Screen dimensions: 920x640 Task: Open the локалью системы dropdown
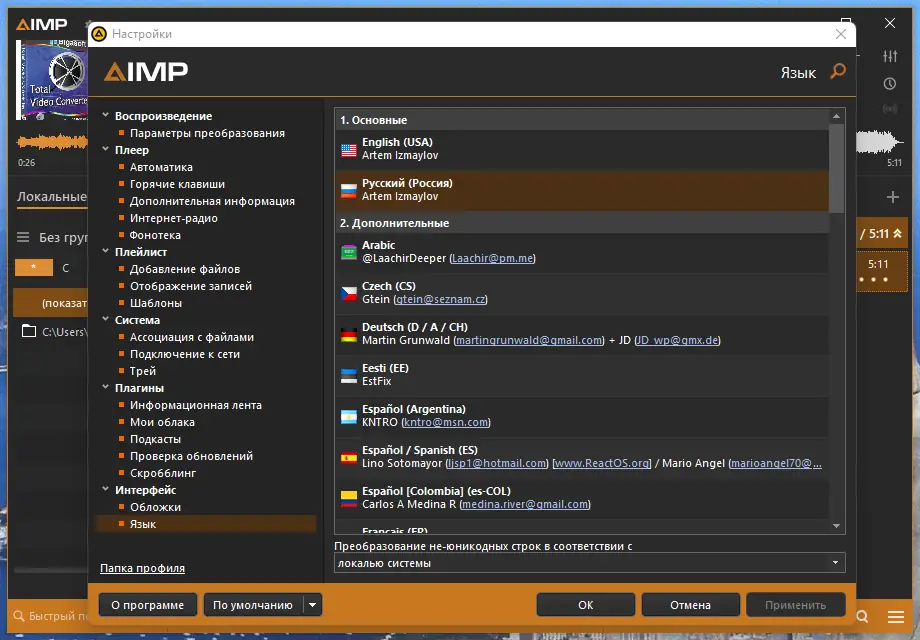590,563
